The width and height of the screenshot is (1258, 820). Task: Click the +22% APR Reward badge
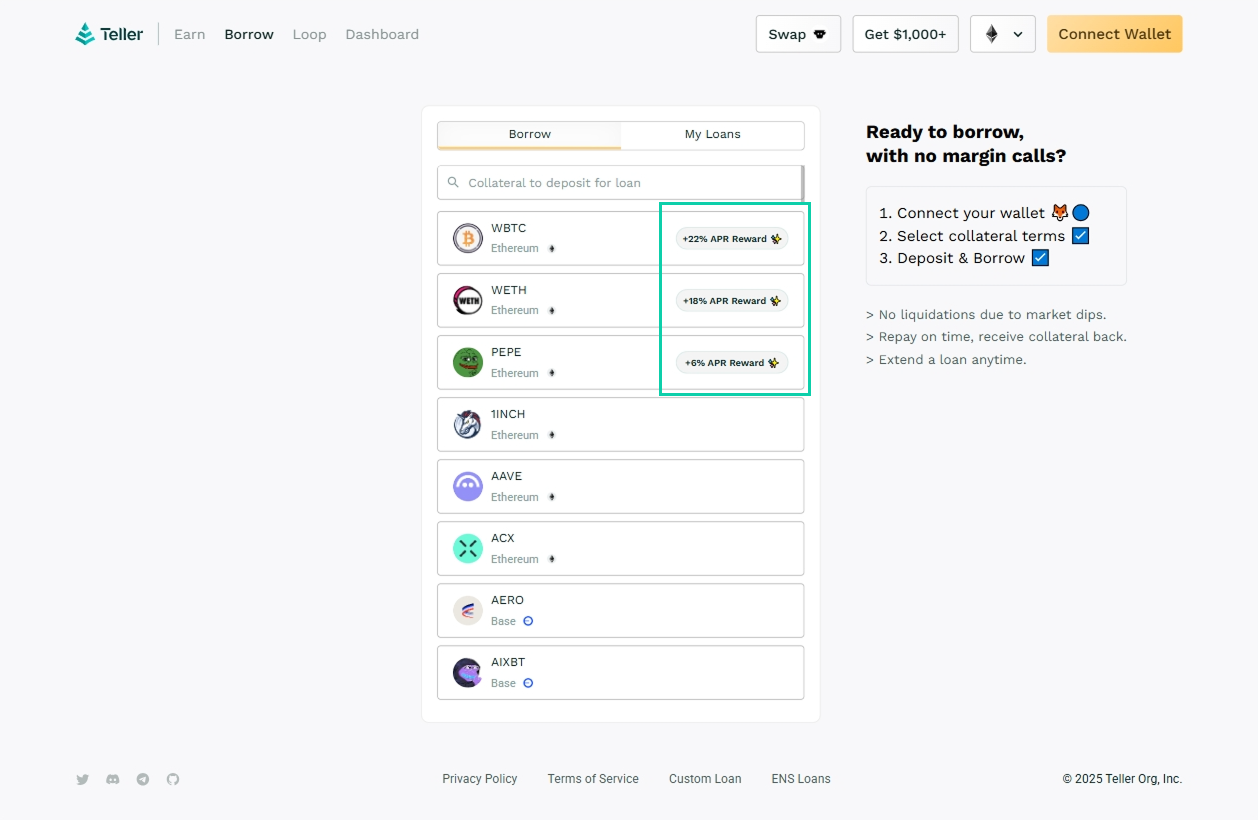click(x=732, y=239)
